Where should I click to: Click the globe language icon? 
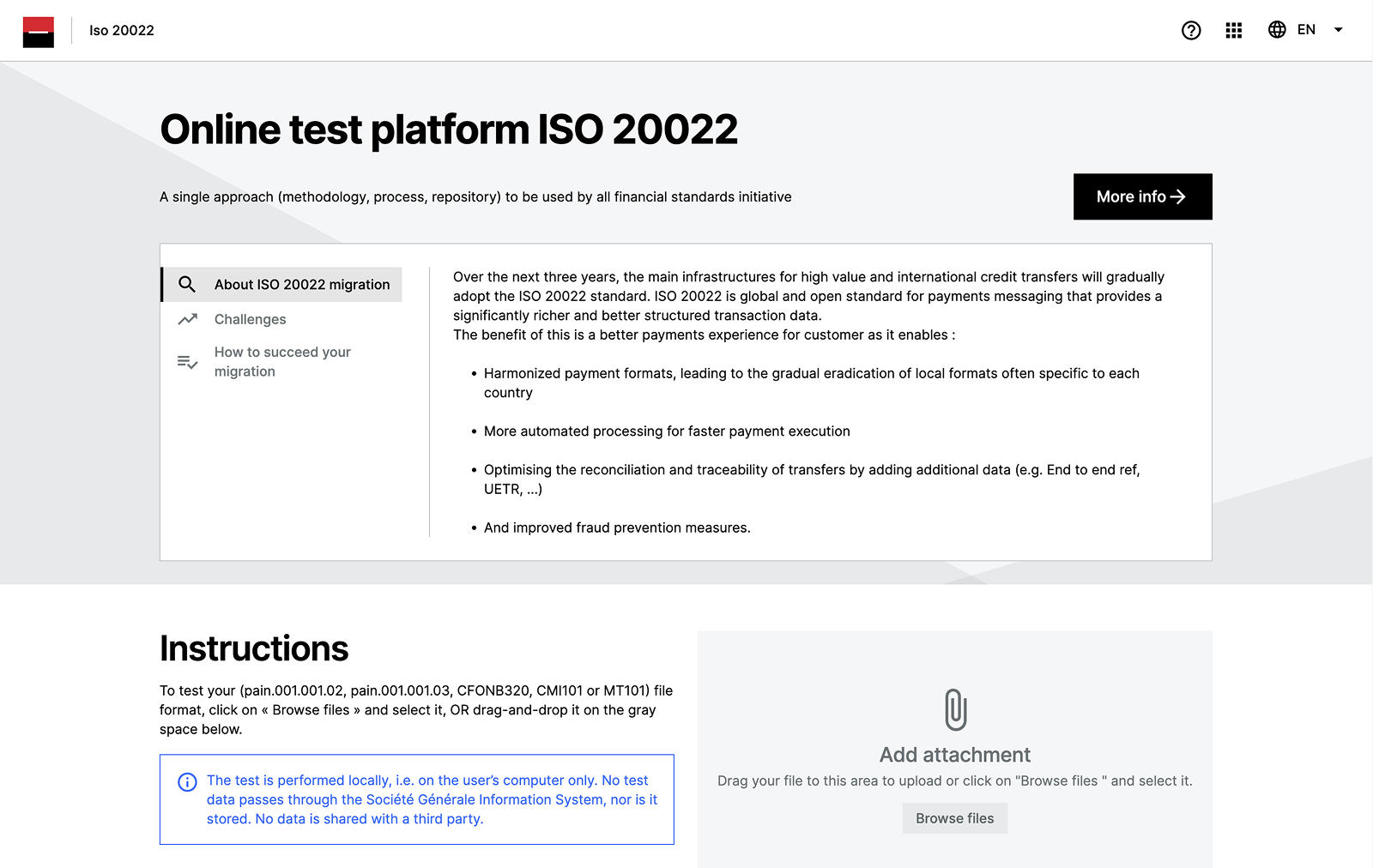click(x=1277, y=30)
